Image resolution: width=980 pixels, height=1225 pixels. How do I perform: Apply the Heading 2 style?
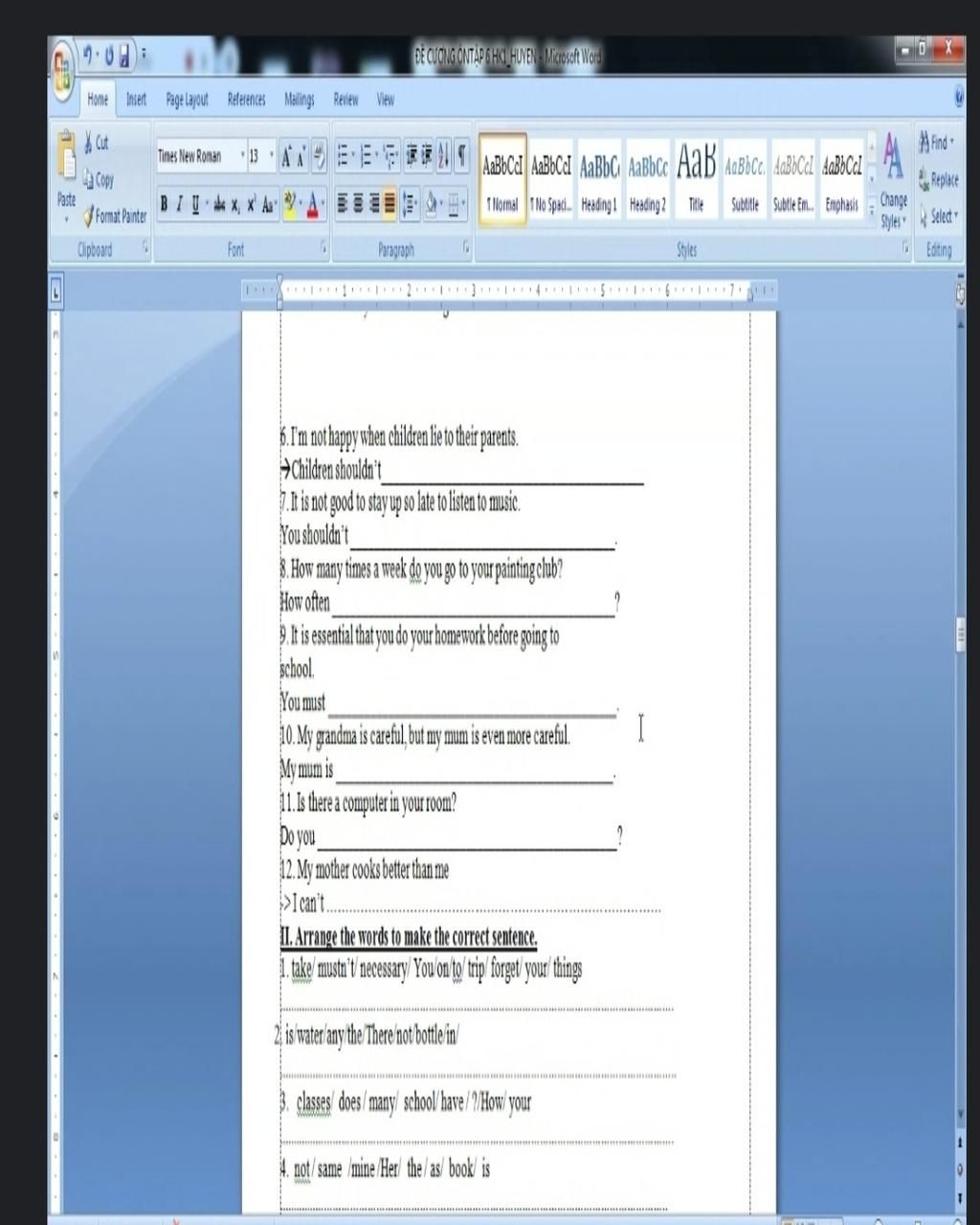pyautogui.click(x=648, y=181)
